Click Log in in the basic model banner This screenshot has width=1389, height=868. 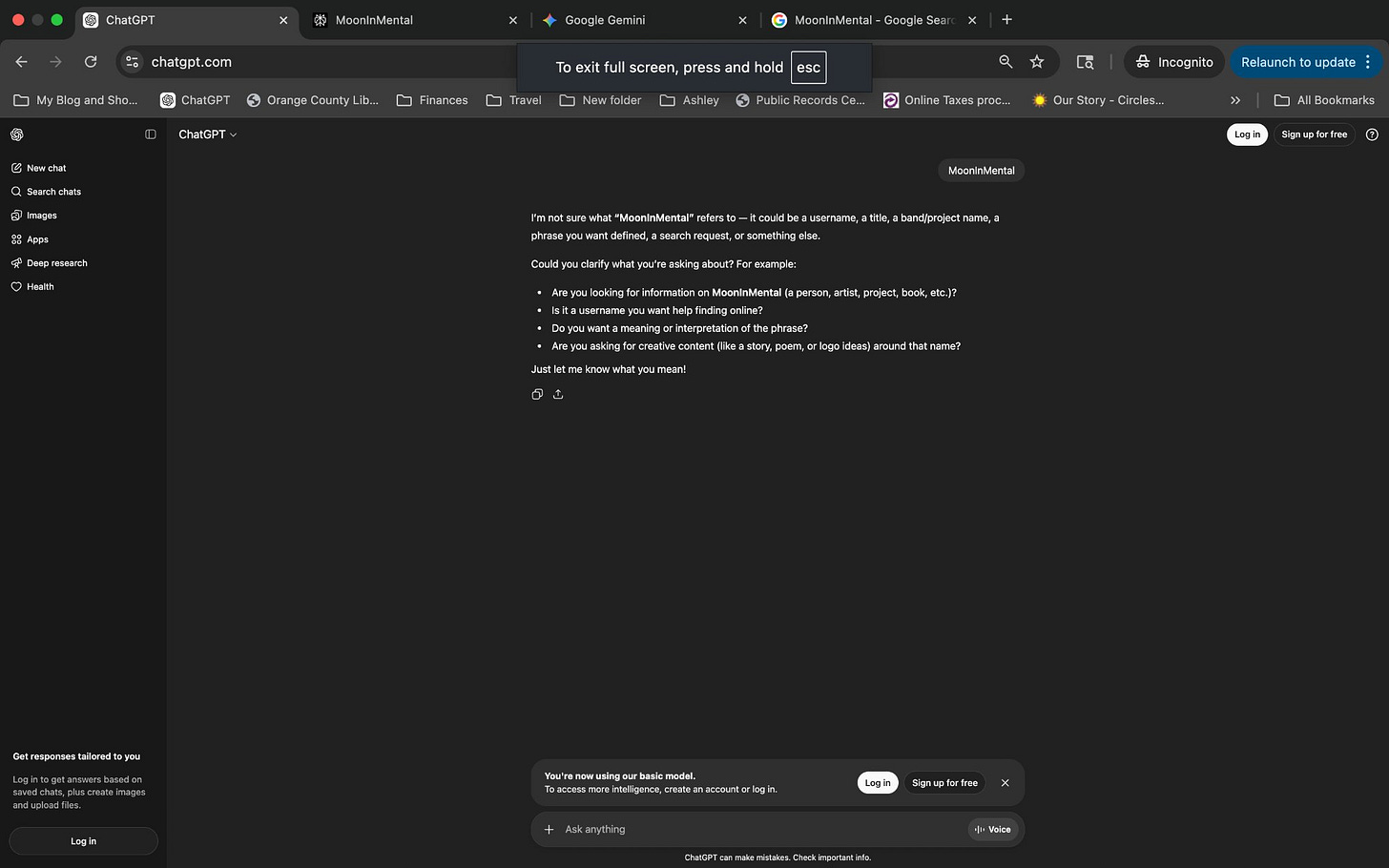pos(878,783)
